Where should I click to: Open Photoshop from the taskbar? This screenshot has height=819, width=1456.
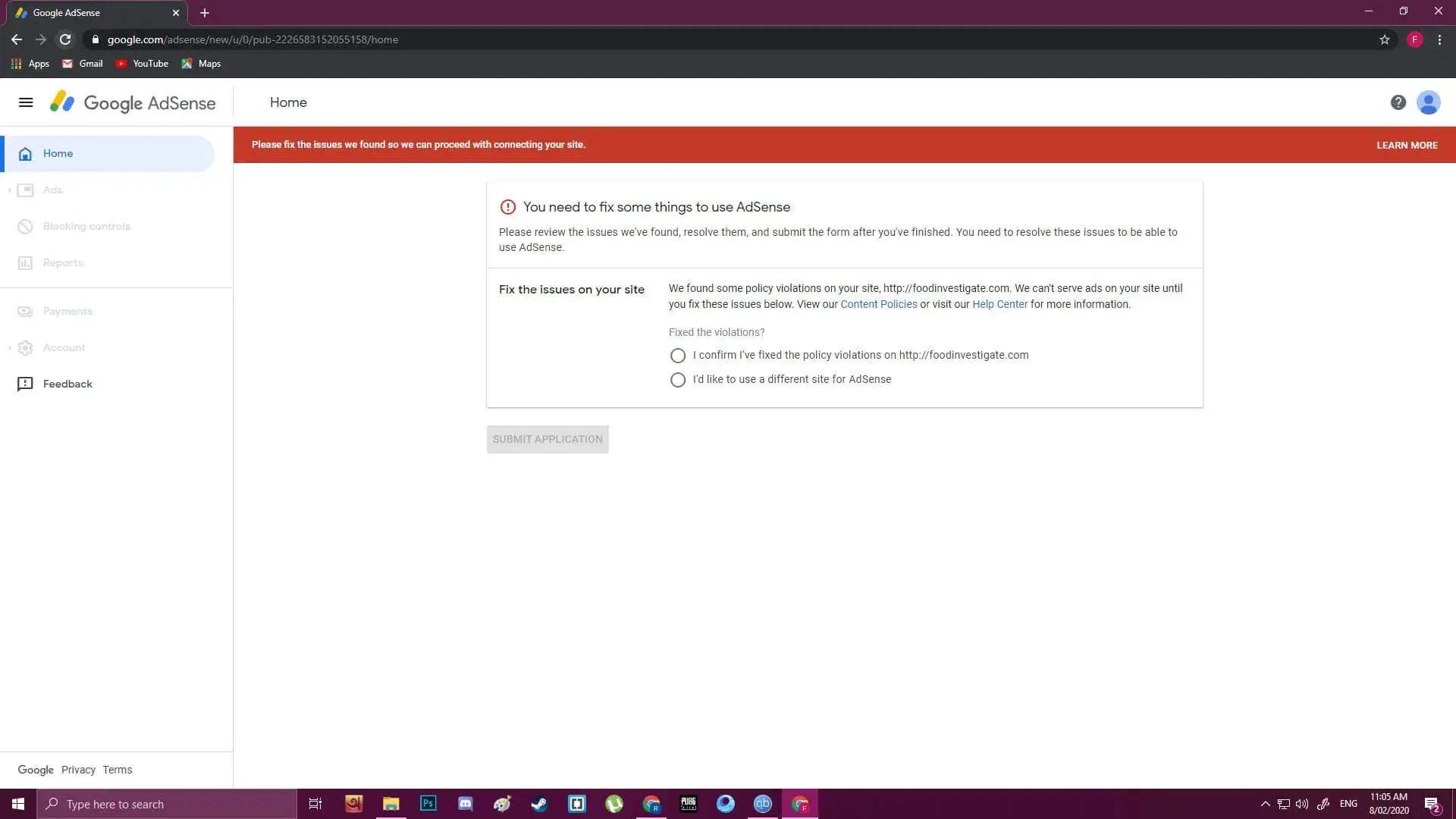pyautogui.click(x=428, y=804)
